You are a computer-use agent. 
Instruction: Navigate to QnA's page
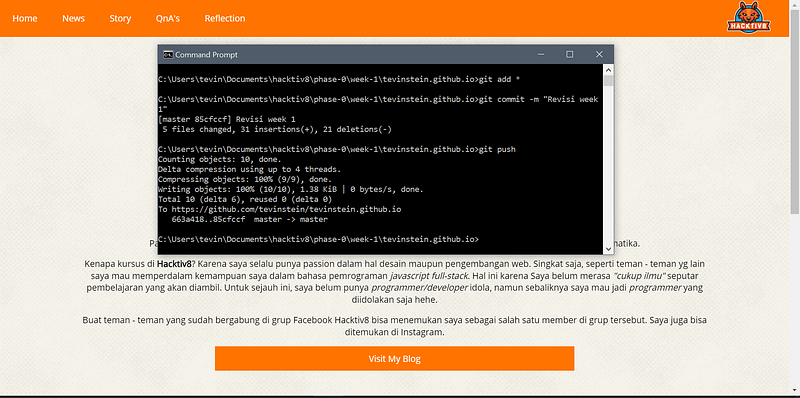coord(168,18)
